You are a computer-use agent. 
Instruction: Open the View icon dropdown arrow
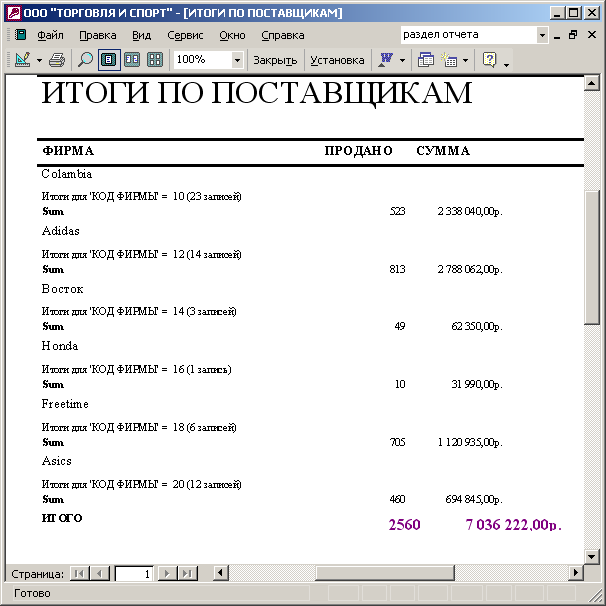39,60
